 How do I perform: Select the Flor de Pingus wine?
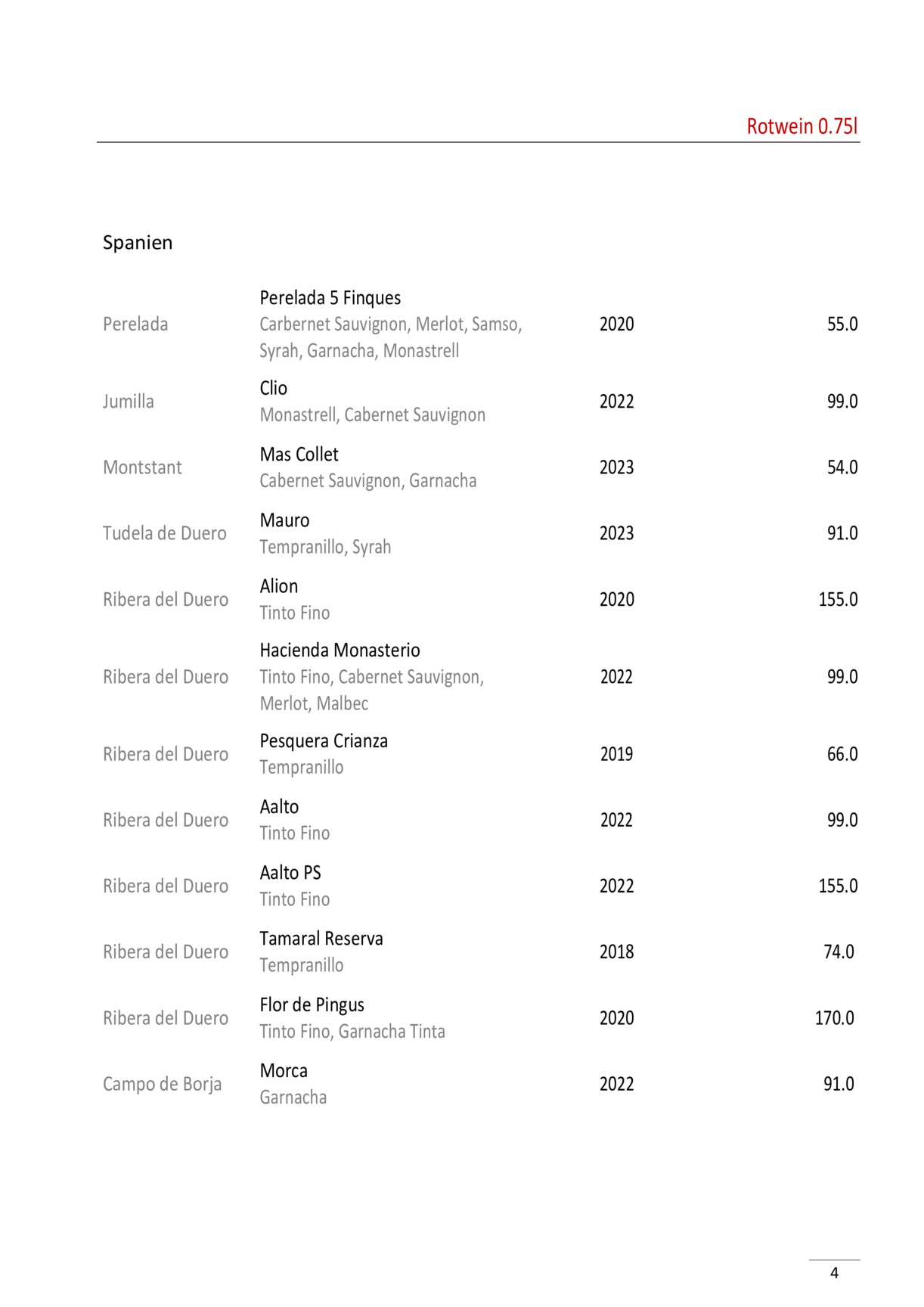312,1005
